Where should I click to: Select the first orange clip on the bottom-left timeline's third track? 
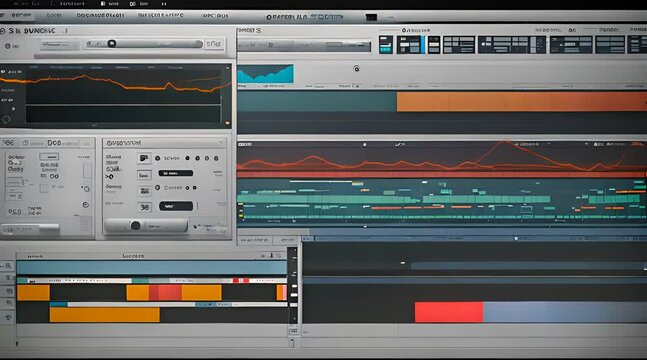click(33, 293)
